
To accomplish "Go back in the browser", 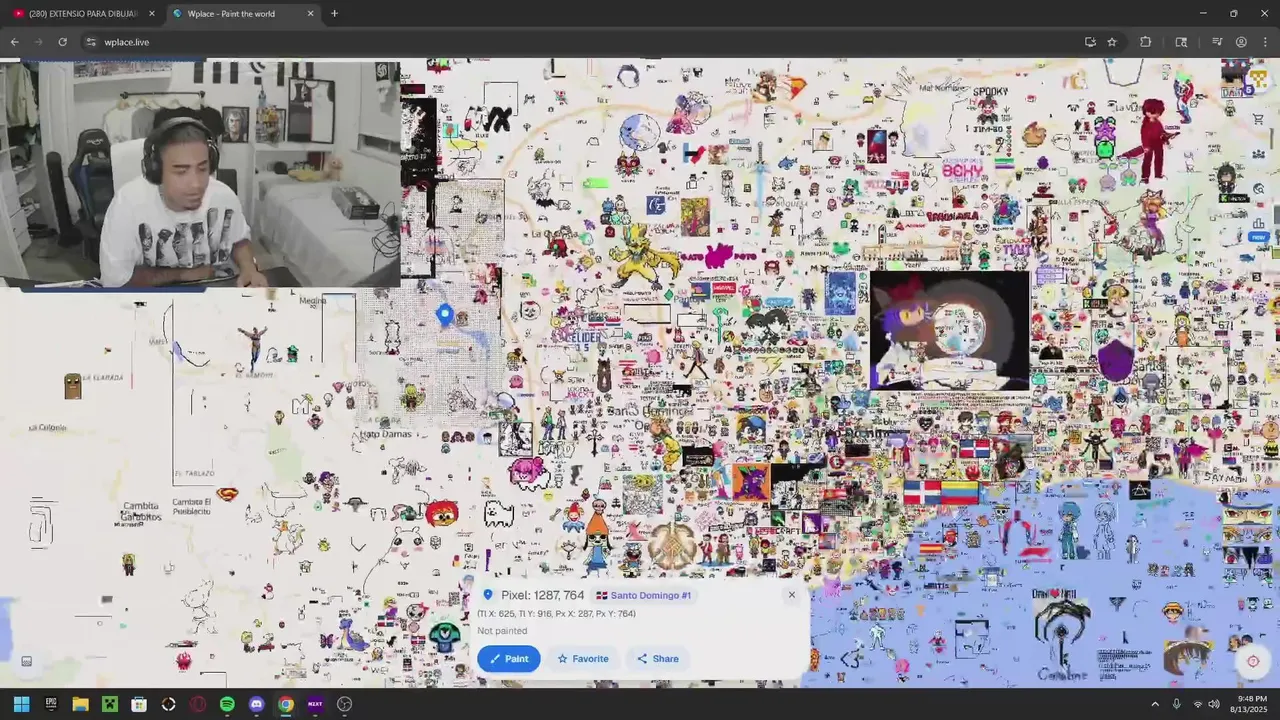I will click(x=14, y=42).
